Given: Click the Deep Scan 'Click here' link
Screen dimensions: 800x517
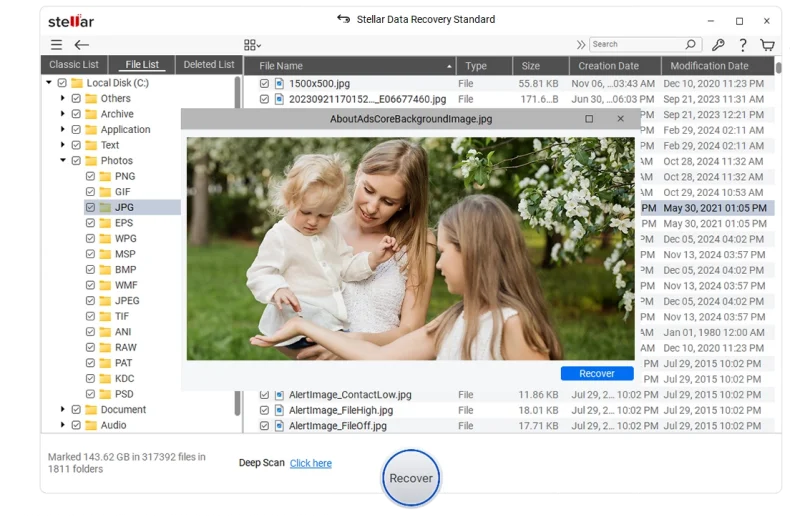Looking at the screenshot, I should [x=310, y=463].
